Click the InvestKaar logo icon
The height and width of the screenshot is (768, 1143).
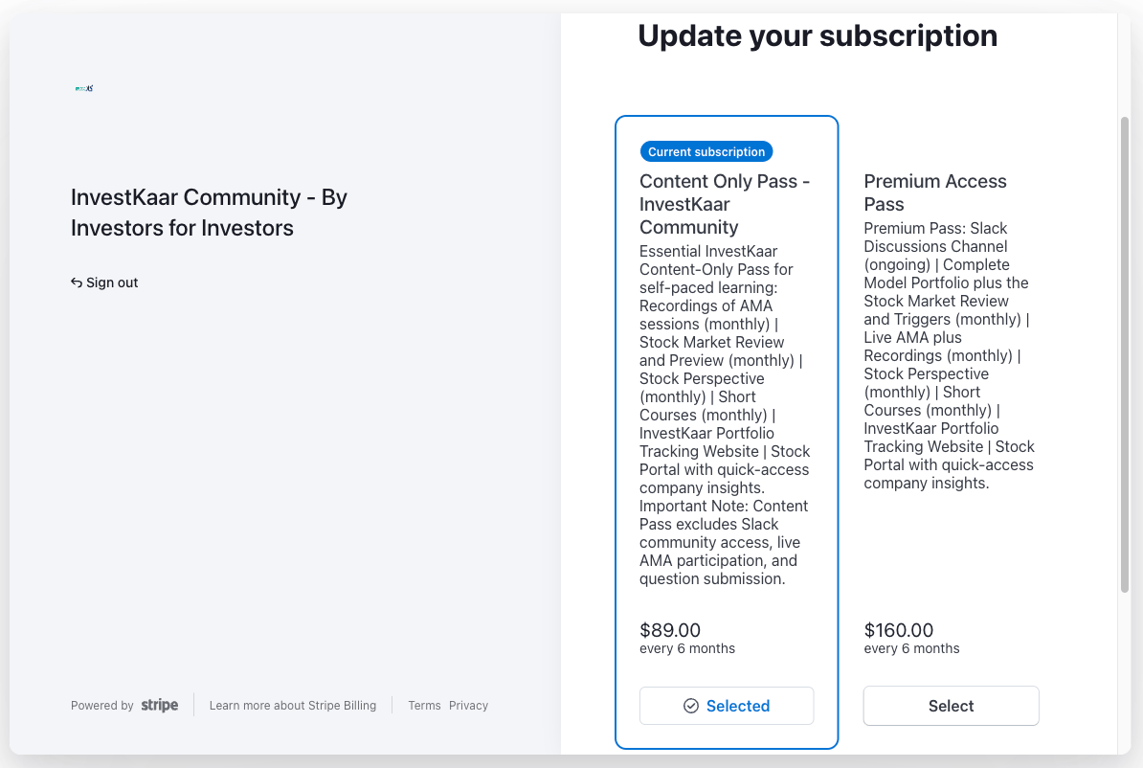[x=84, y=88]
